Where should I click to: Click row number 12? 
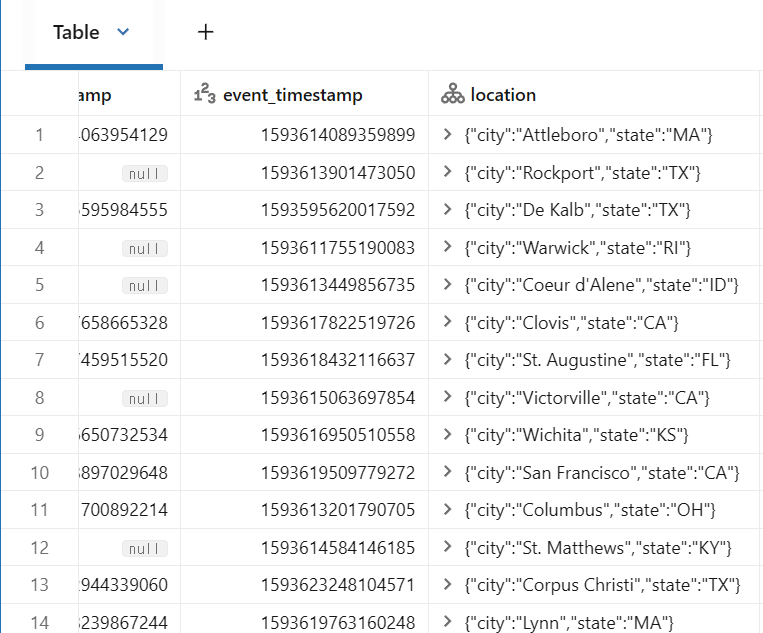(39, 547)
